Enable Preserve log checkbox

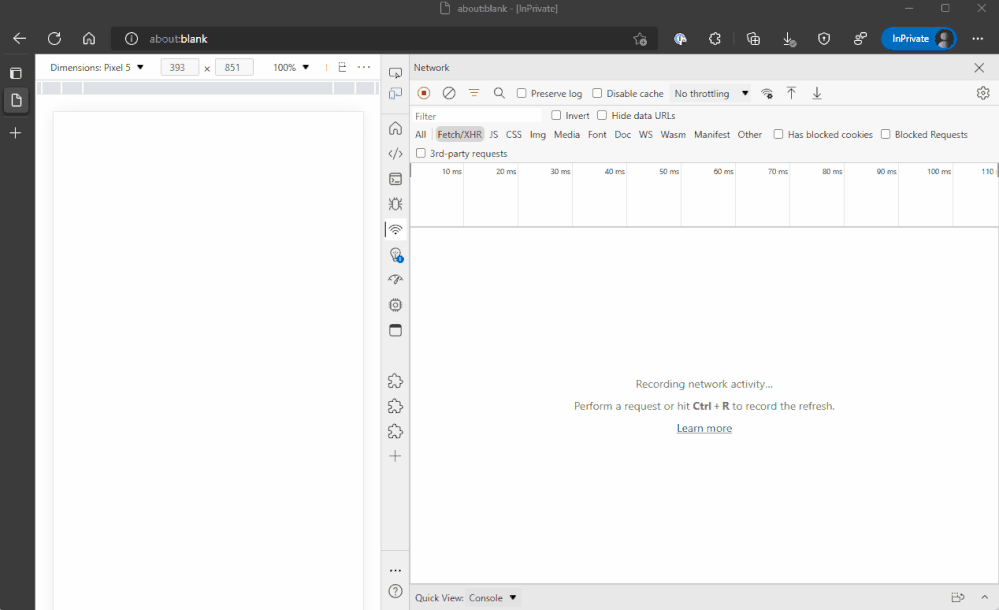[x=522, y=93]
